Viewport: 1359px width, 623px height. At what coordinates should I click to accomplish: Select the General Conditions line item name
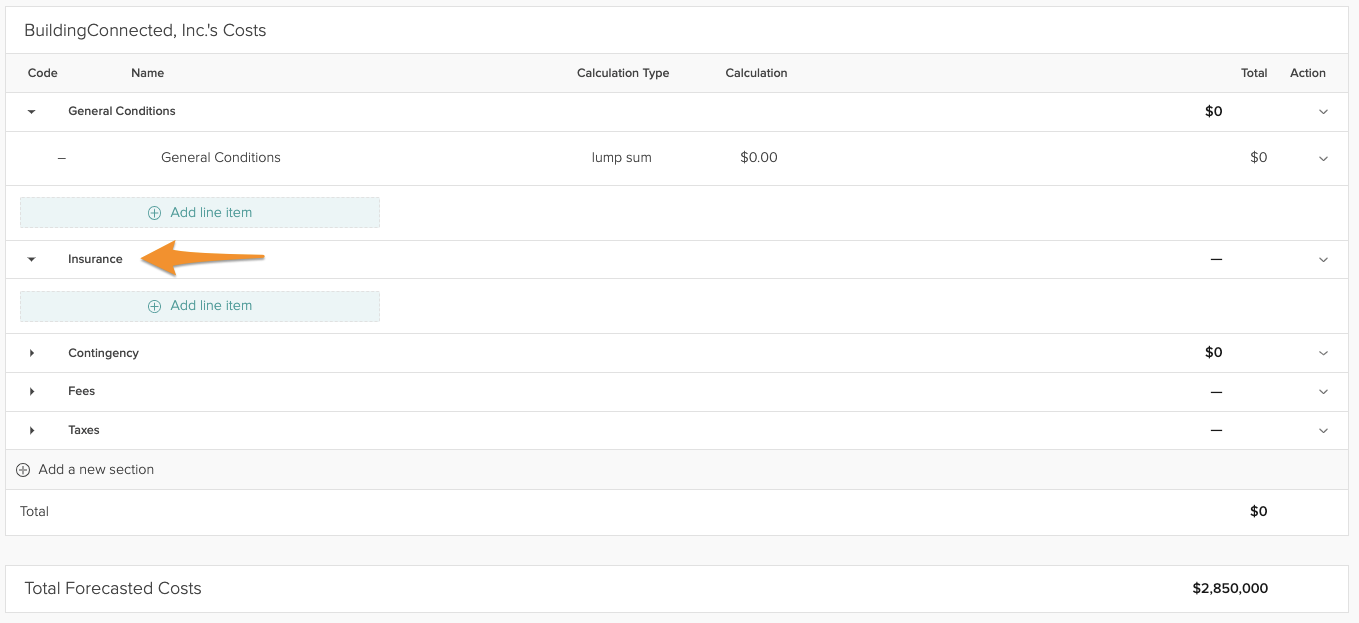click(x=220, y=158)
